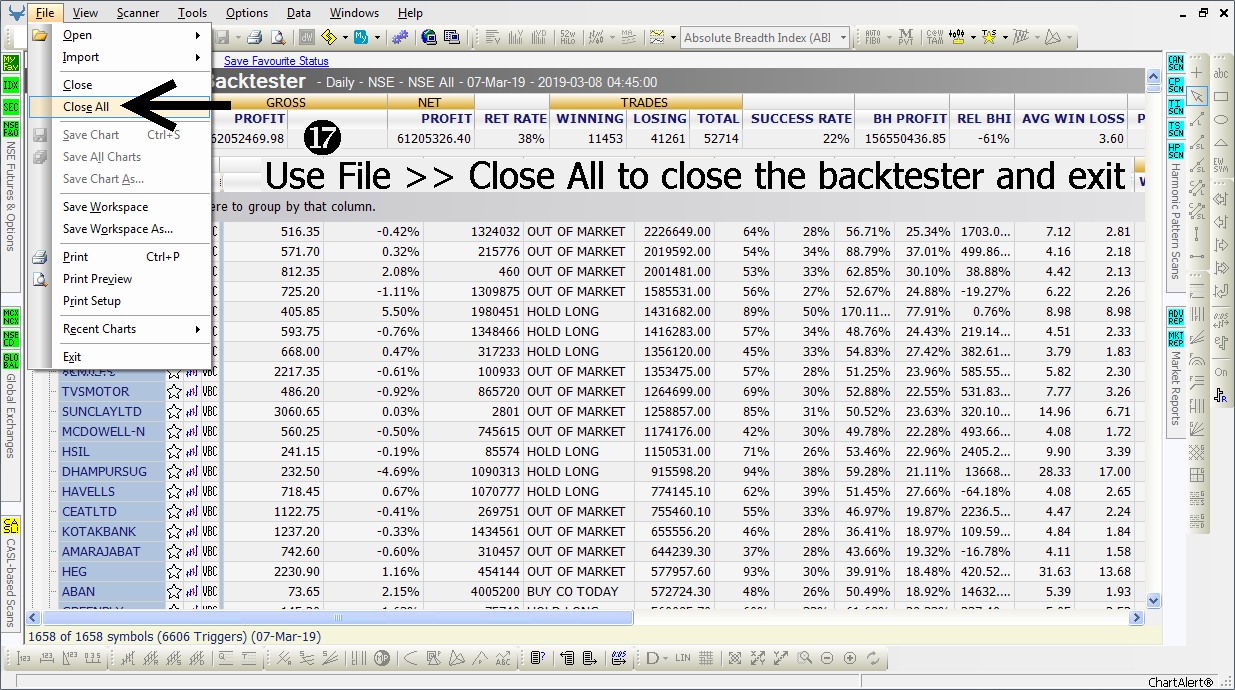
Task: Select the crosshair cursor tool
Action: click(x=1198, y=73)
